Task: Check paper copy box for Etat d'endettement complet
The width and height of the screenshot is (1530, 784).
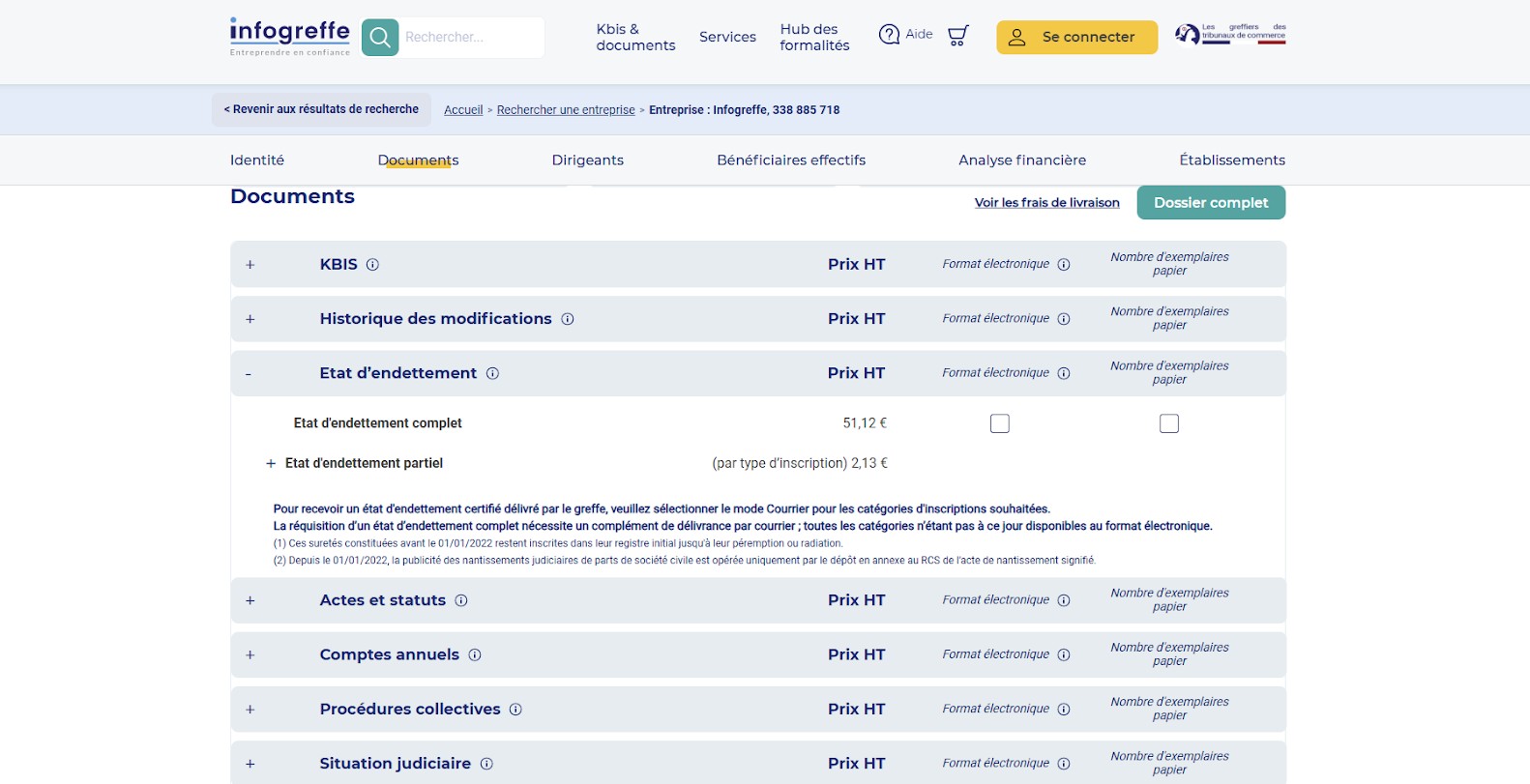Action: click(1169, 423)
